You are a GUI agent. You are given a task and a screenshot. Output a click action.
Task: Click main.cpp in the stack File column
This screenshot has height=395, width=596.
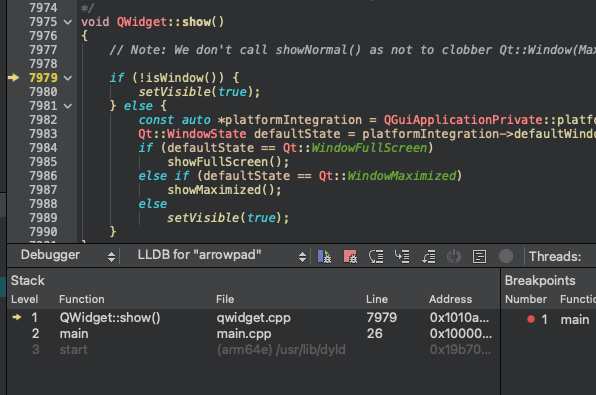click(x=244, y=333)
